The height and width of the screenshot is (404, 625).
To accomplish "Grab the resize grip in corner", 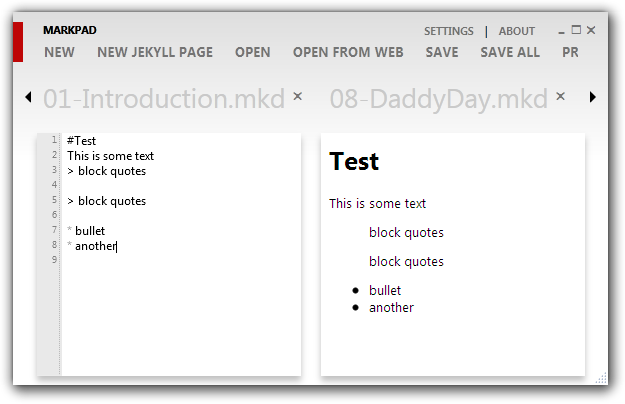I will coord(602,378).
